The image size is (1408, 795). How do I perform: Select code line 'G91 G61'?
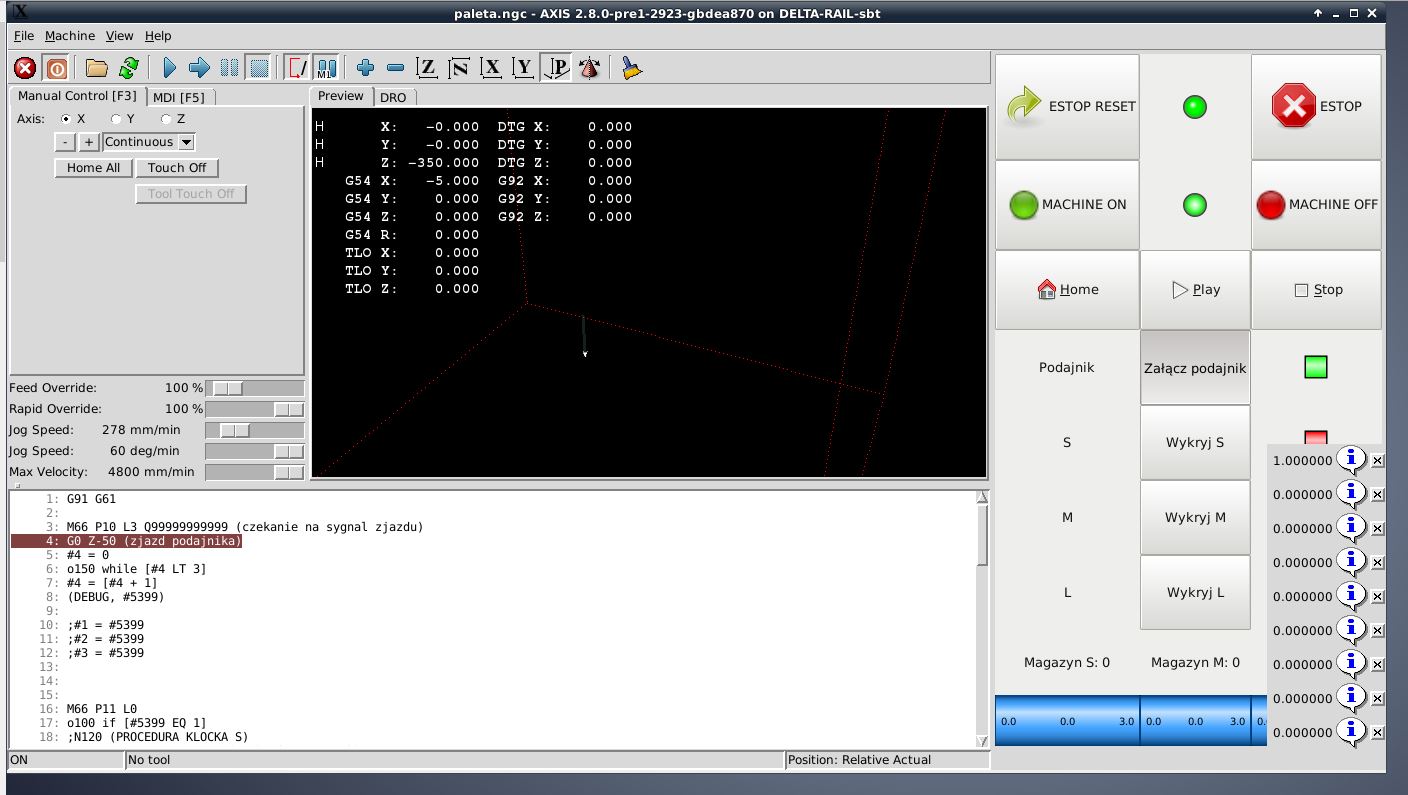pyautogui.click(x=91, y=499)
